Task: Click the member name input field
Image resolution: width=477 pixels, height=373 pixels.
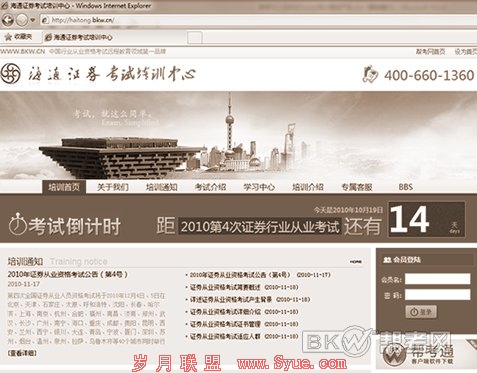Action: [437, 279]
